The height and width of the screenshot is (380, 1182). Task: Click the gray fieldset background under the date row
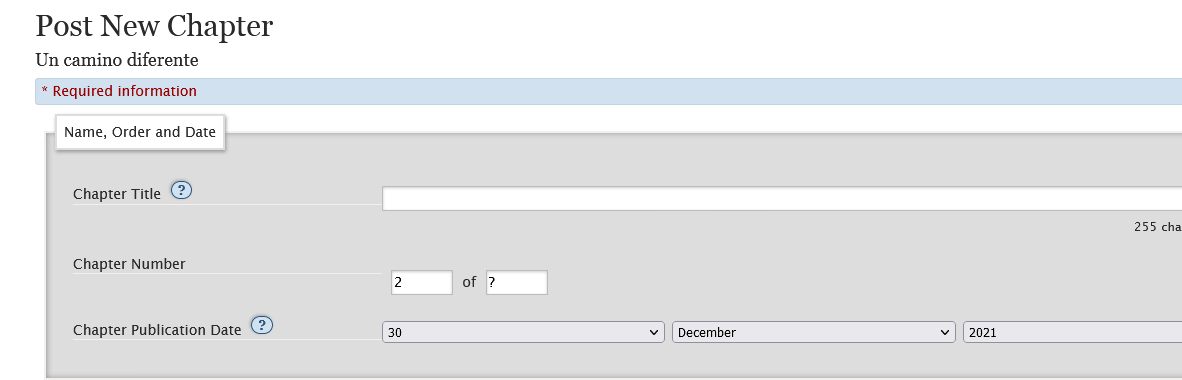pos(603,360)
